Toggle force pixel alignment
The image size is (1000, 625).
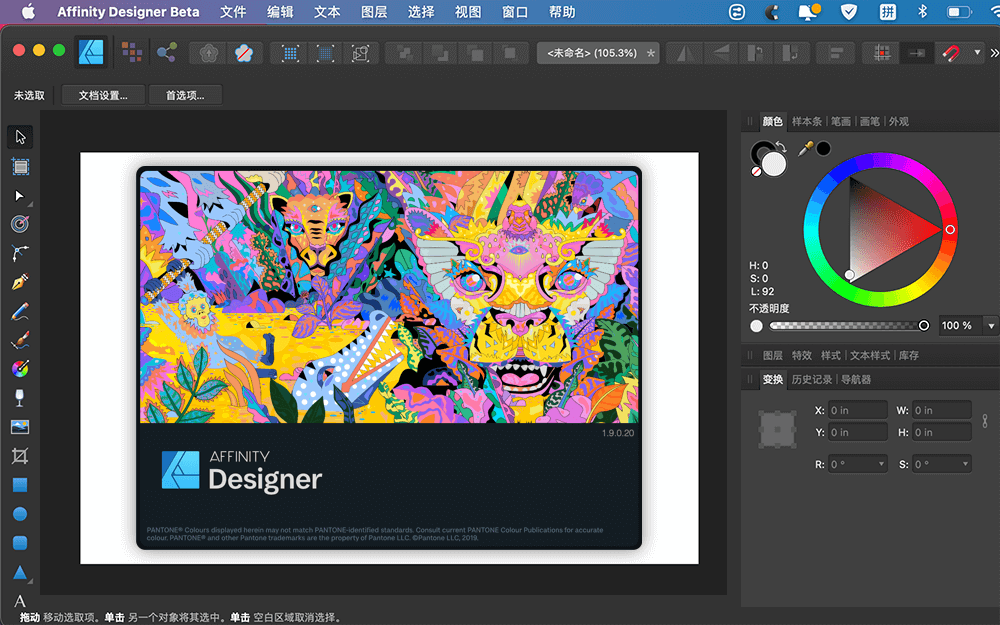click(882, 53)
